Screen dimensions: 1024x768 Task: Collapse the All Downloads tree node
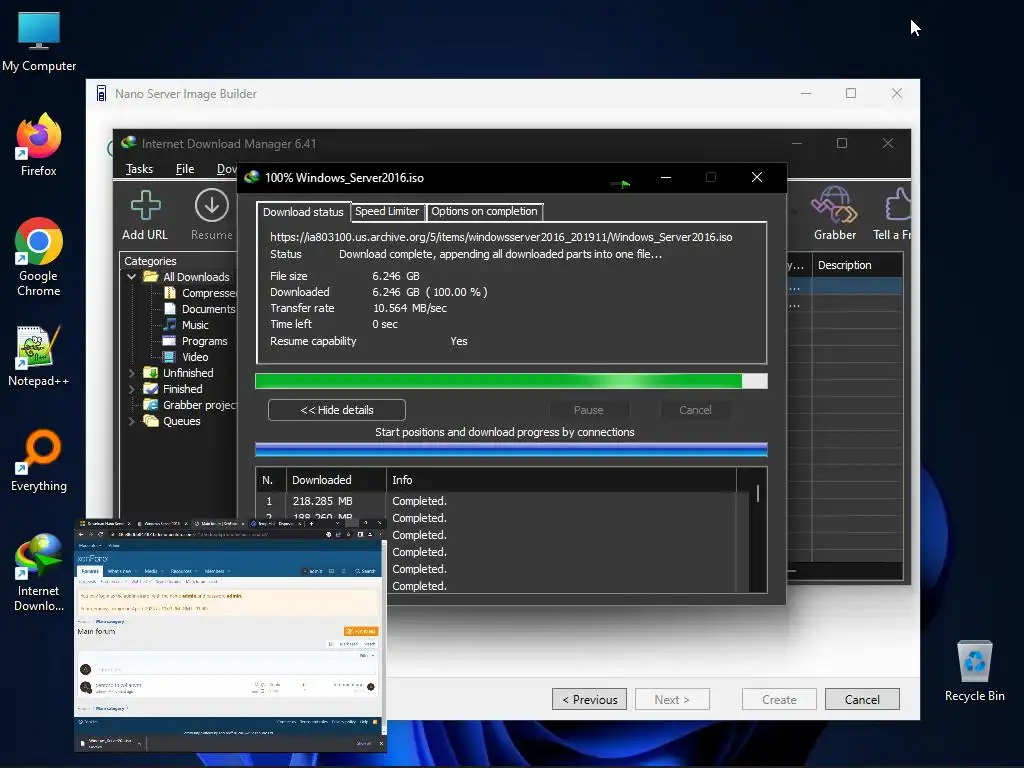[x=131, y=277]
